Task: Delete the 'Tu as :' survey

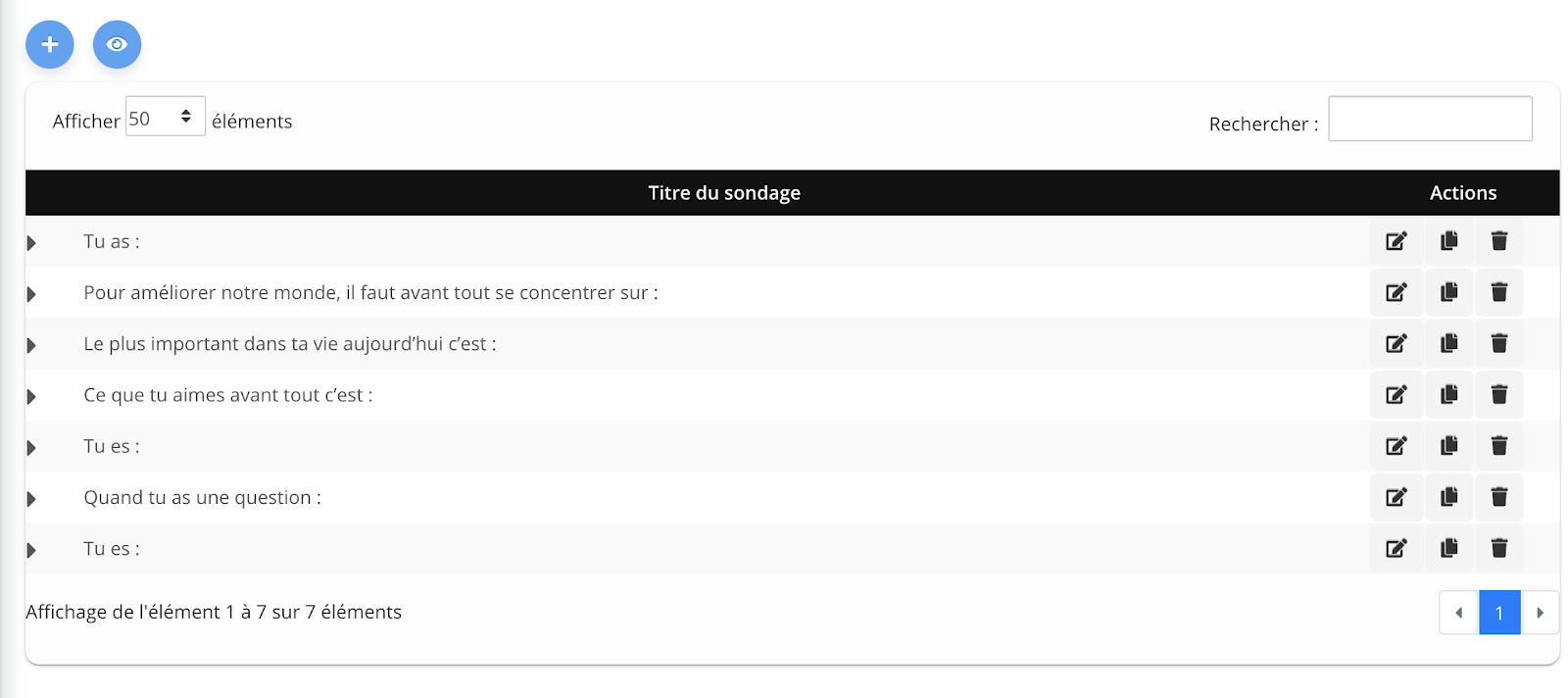Action: click(1499, 241)
